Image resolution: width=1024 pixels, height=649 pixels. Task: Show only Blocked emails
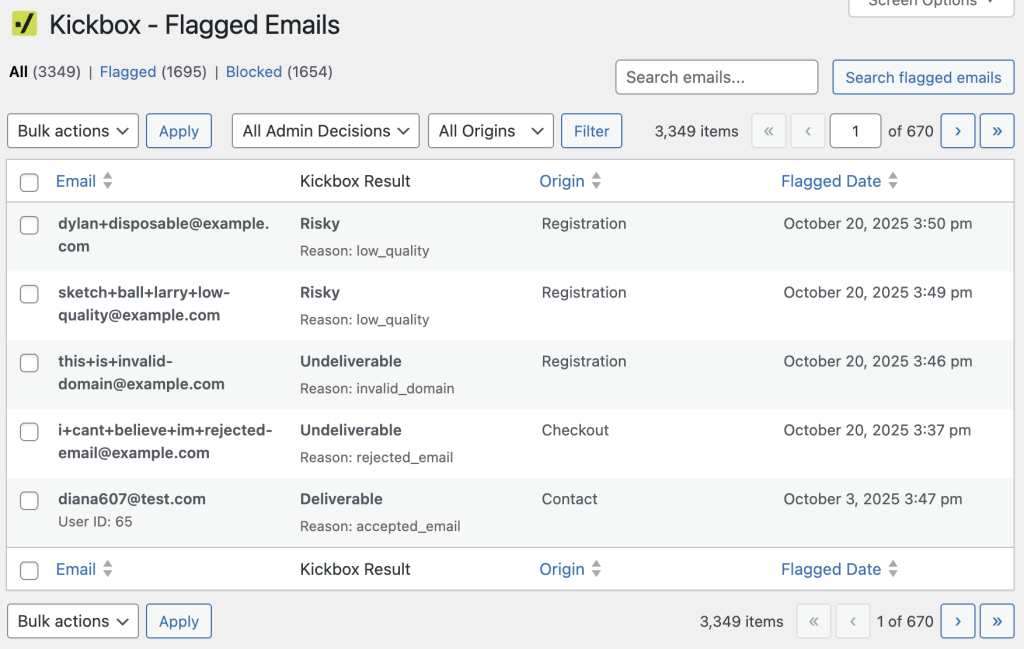click(254, 72)
